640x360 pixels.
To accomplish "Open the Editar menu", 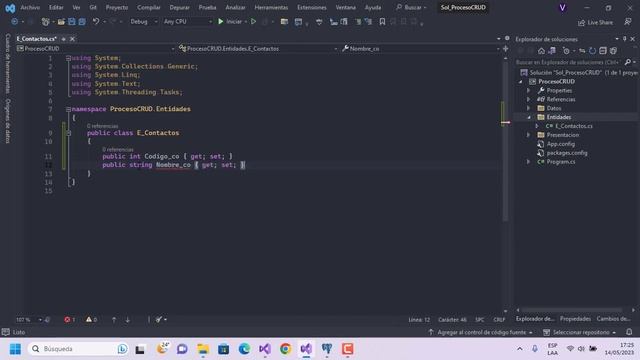I will (56, 8).
